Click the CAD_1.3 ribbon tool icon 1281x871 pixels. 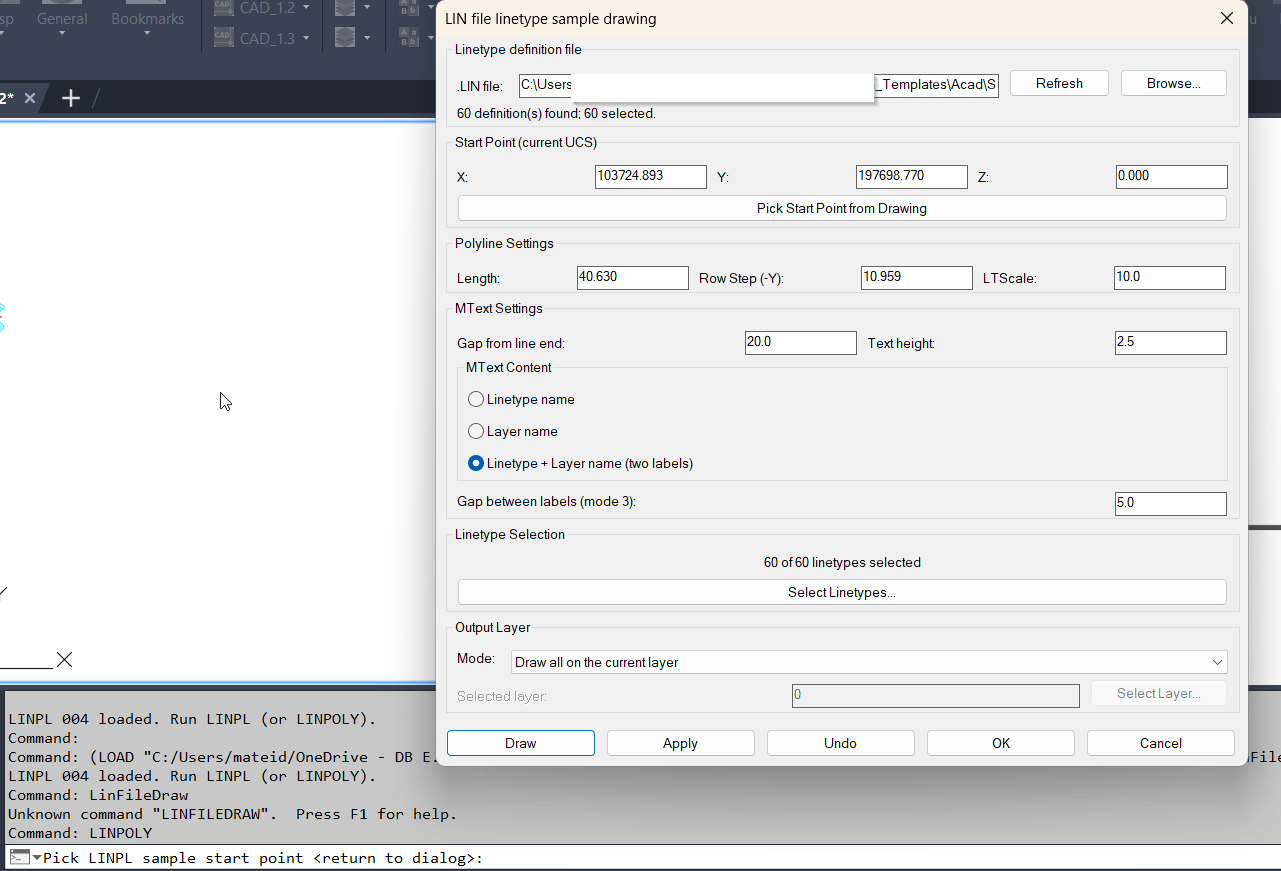[224, 38]
